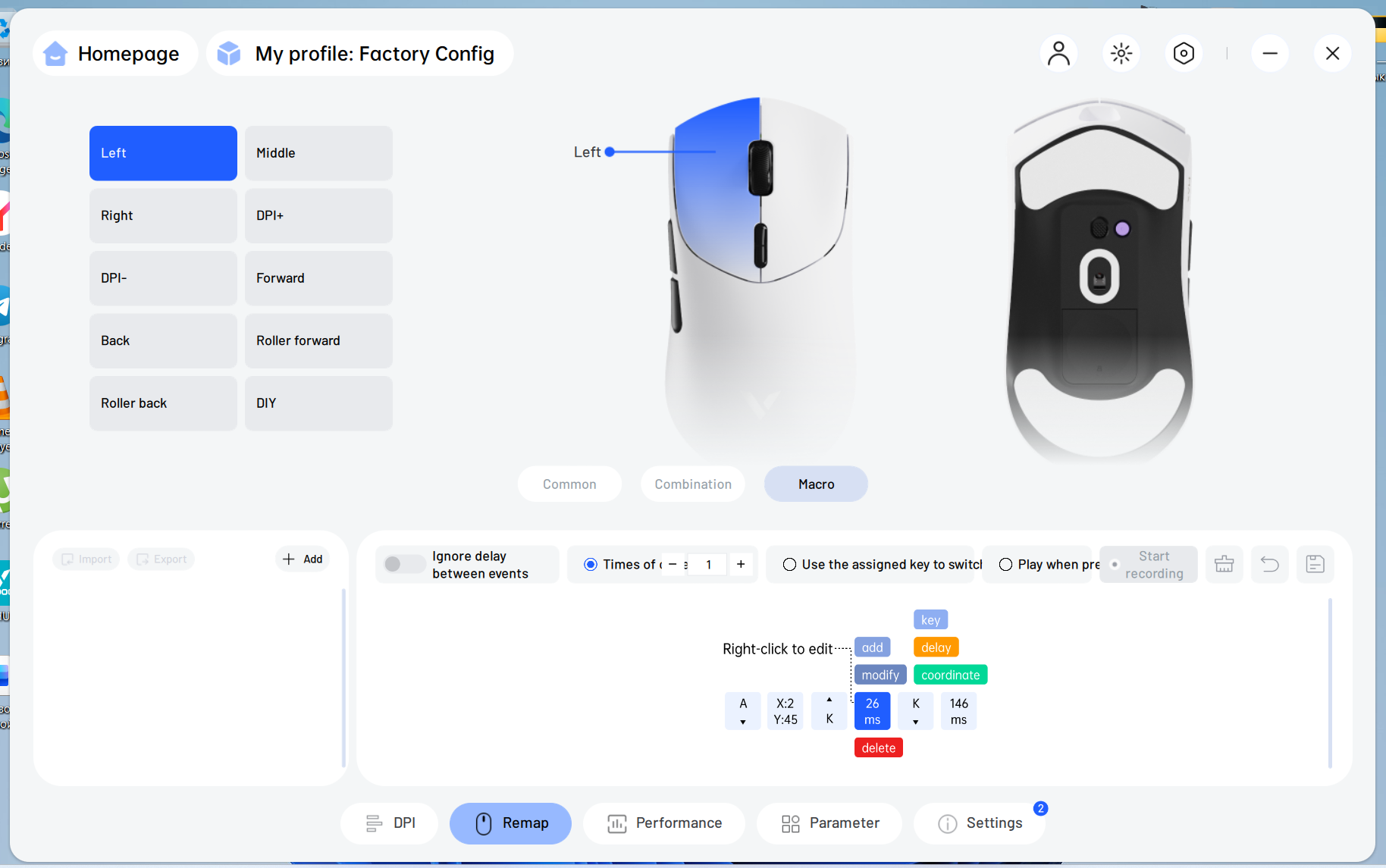This screenshot has width=1386, height=868.
Task: Click the Homepage house icon
Action: coord(55,54)
